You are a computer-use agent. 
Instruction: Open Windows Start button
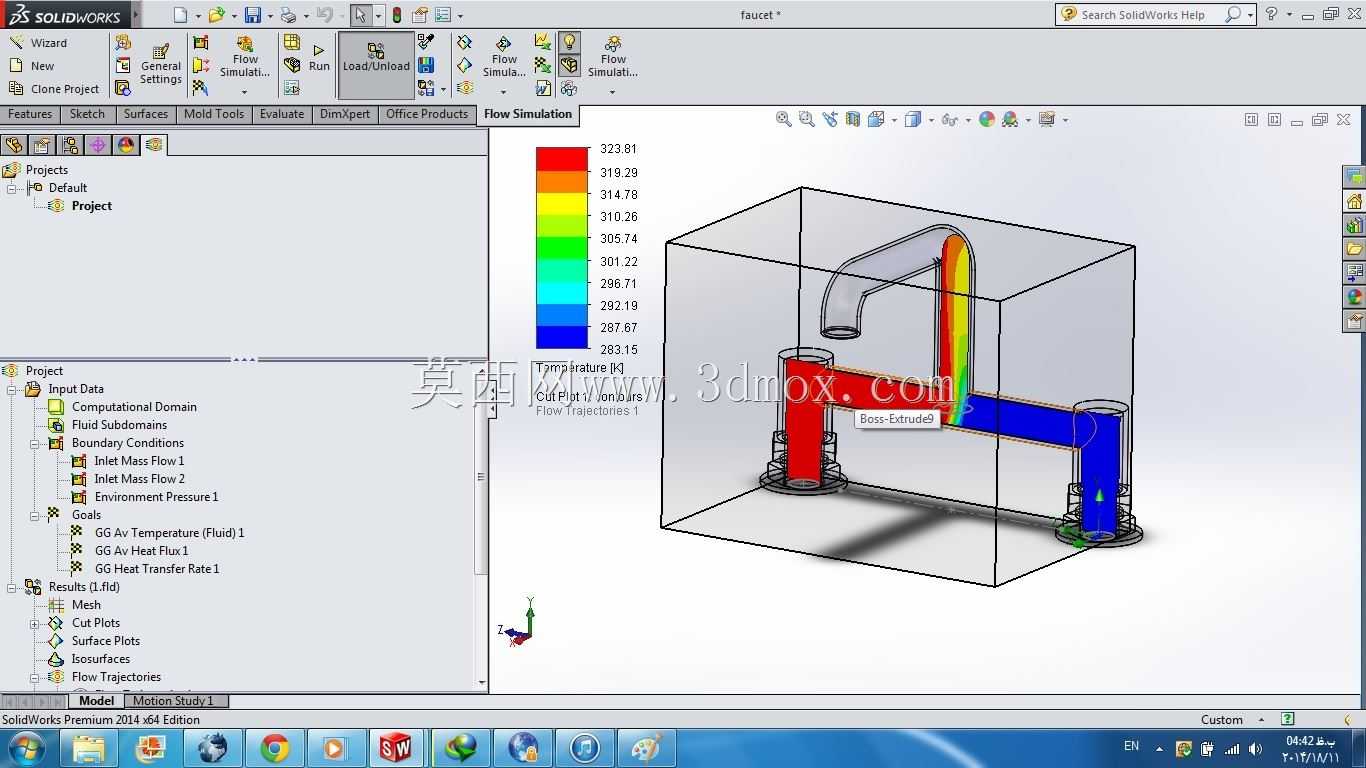pos(25,747)
